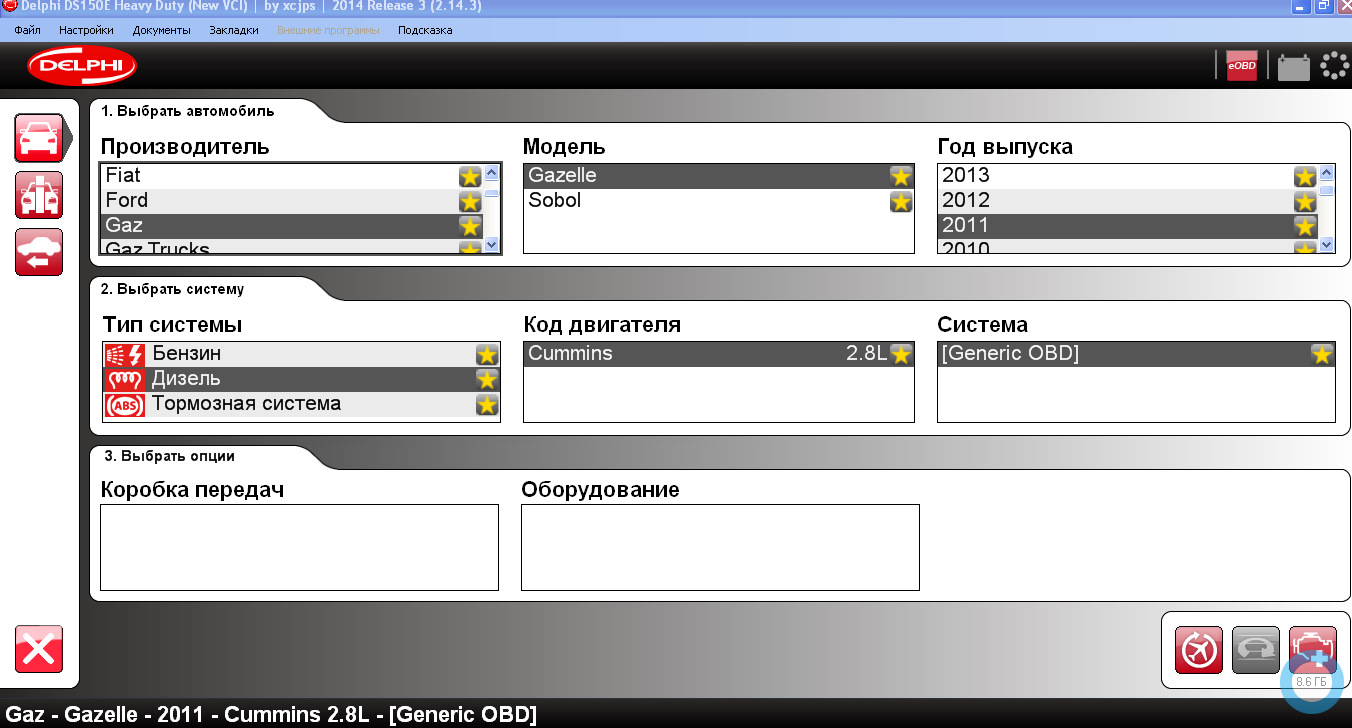This screenshot has height=728, width=1352.
Task: Click the dotted circle connection indicator
Action: click(1335, 65)
